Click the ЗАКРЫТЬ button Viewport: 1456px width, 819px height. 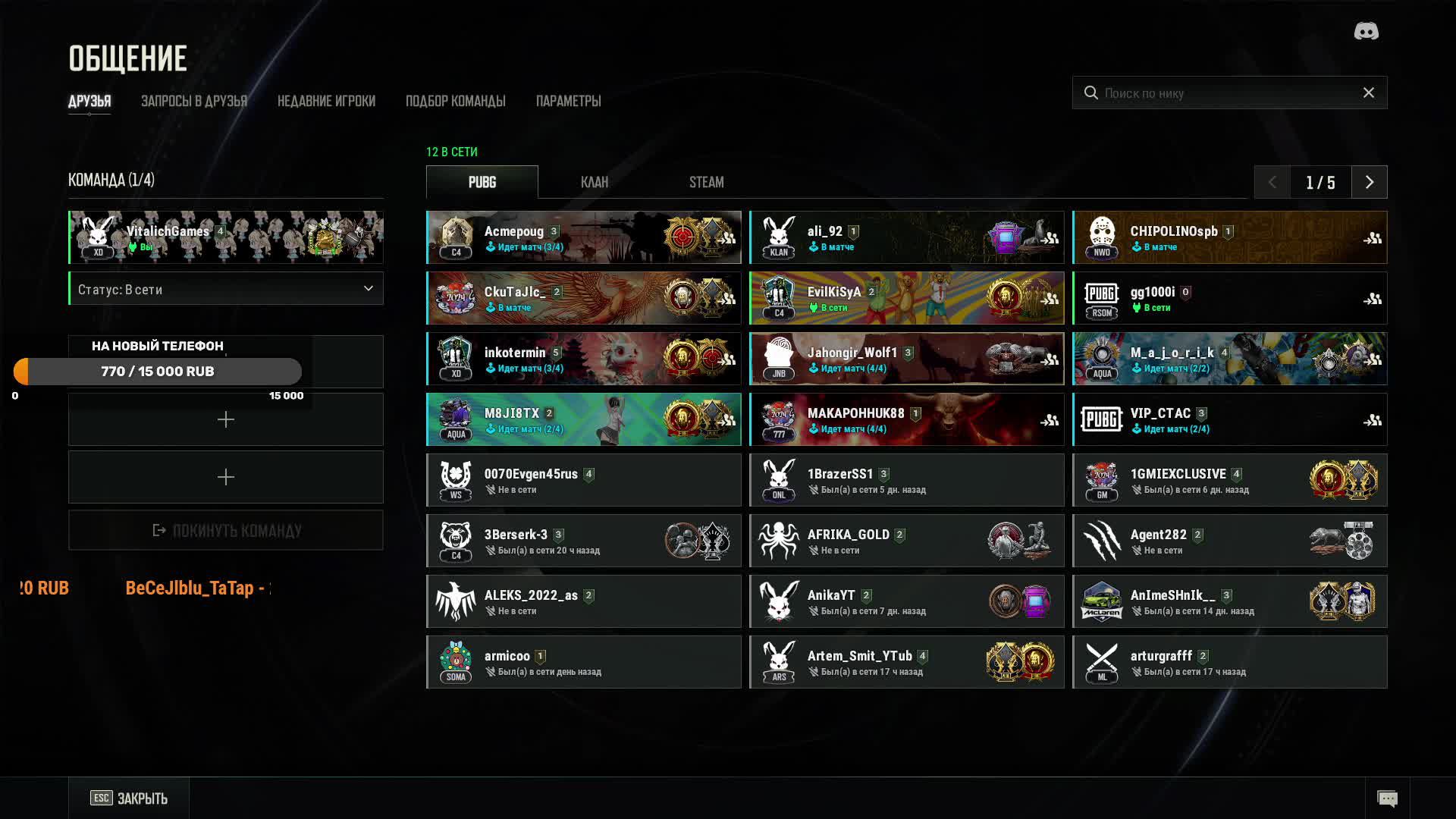click(129, 799)
